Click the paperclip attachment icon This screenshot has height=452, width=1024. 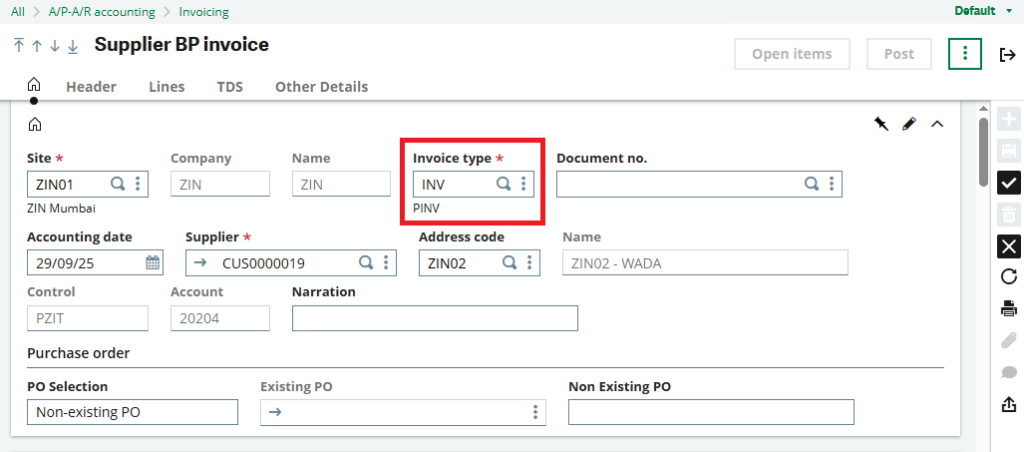coord(1009,340)
